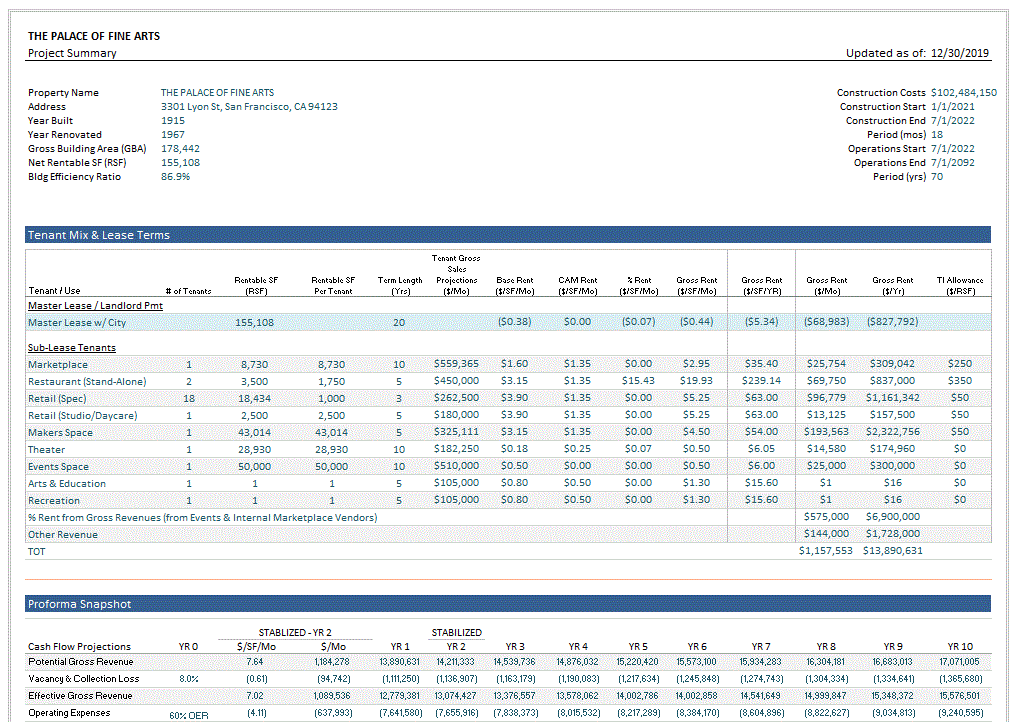Click Marketplace sales projection $559,365
The width and height of the screenshot is (1019, 722).
(x=456, y=364)
